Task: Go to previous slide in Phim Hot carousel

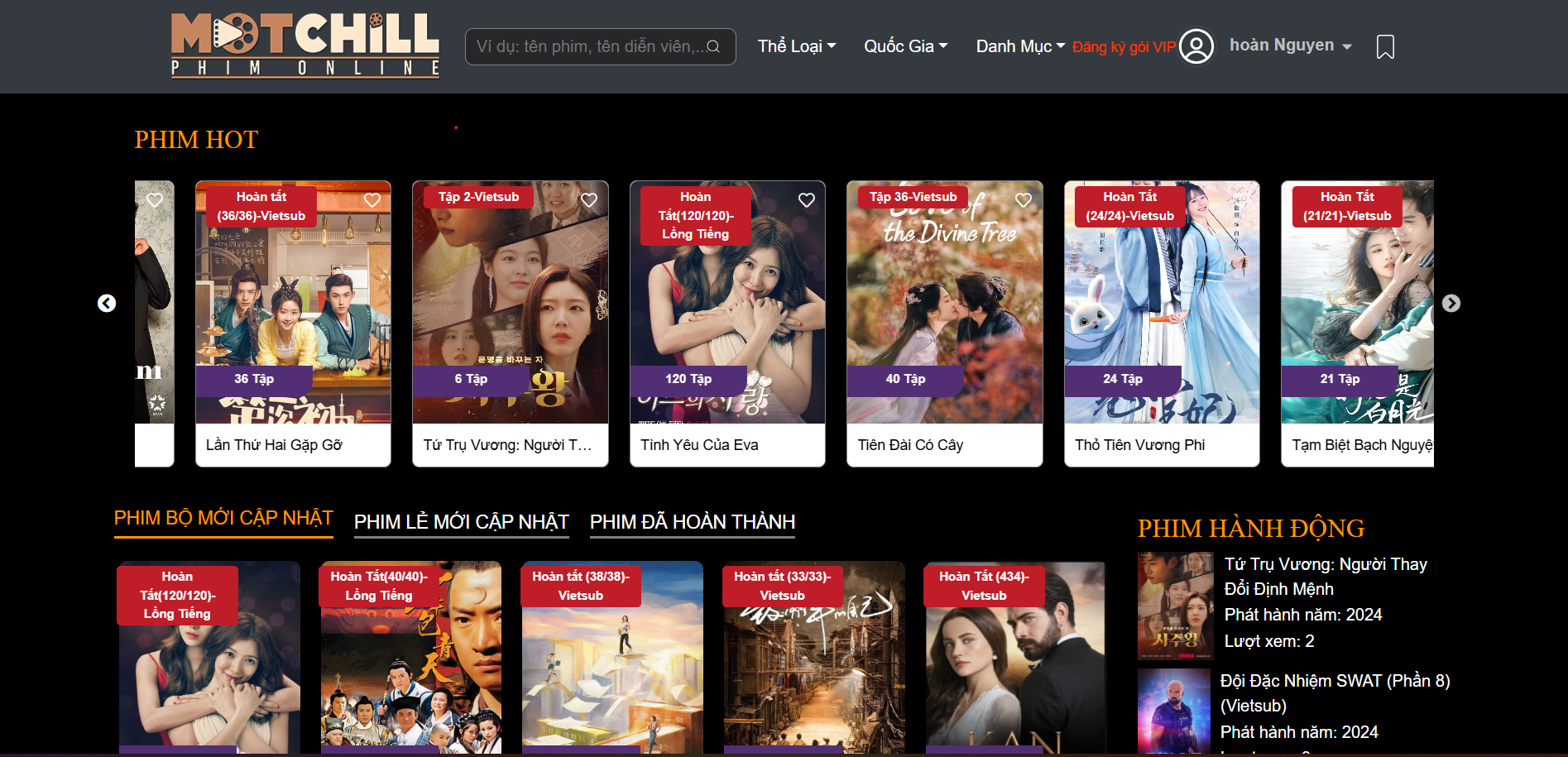Action: 107,304
